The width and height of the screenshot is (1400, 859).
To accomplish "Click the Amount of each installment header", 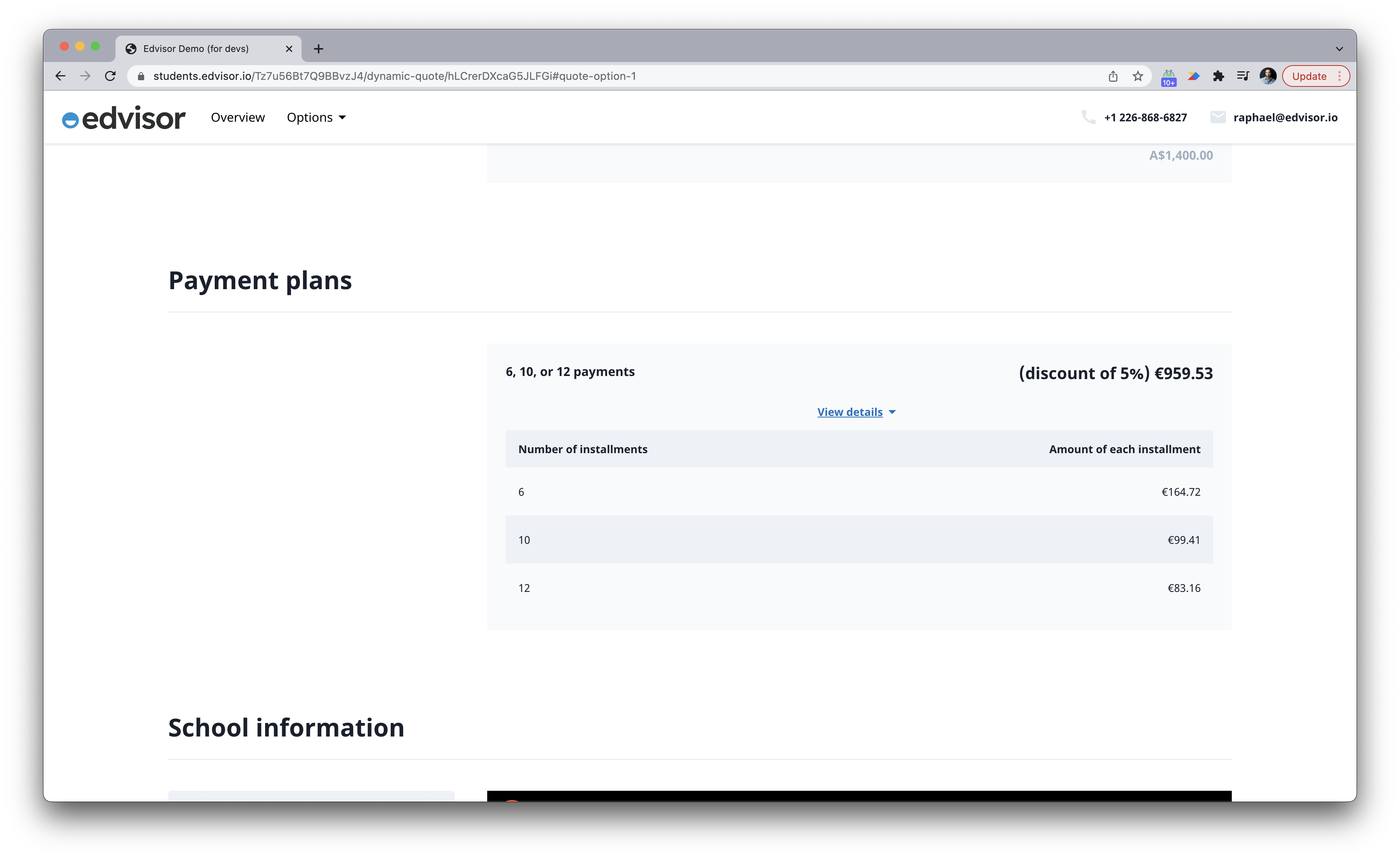I will (1124, 449).
